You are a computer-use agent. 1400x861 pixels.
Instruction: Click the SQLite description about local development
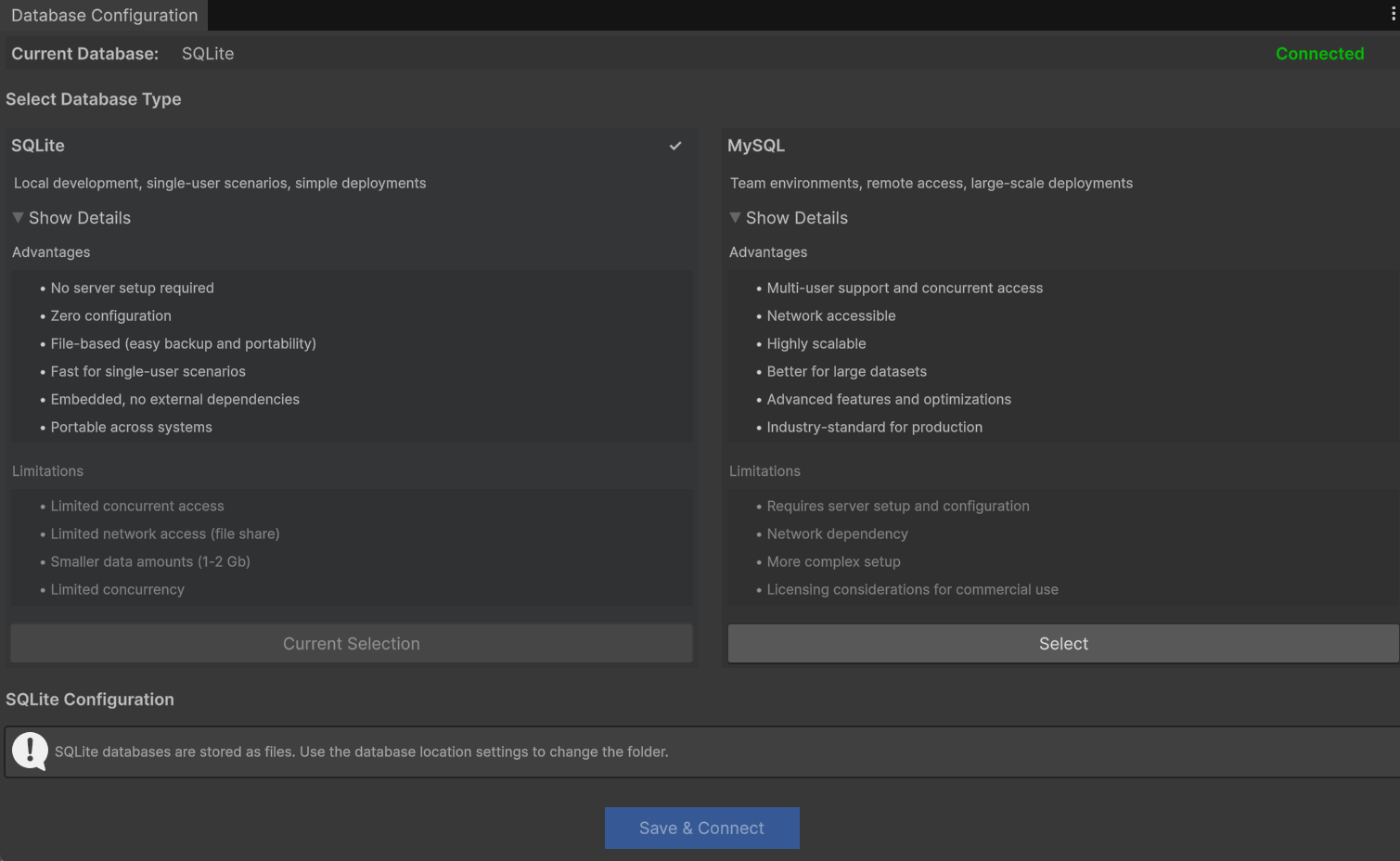(x=220, y=184)
